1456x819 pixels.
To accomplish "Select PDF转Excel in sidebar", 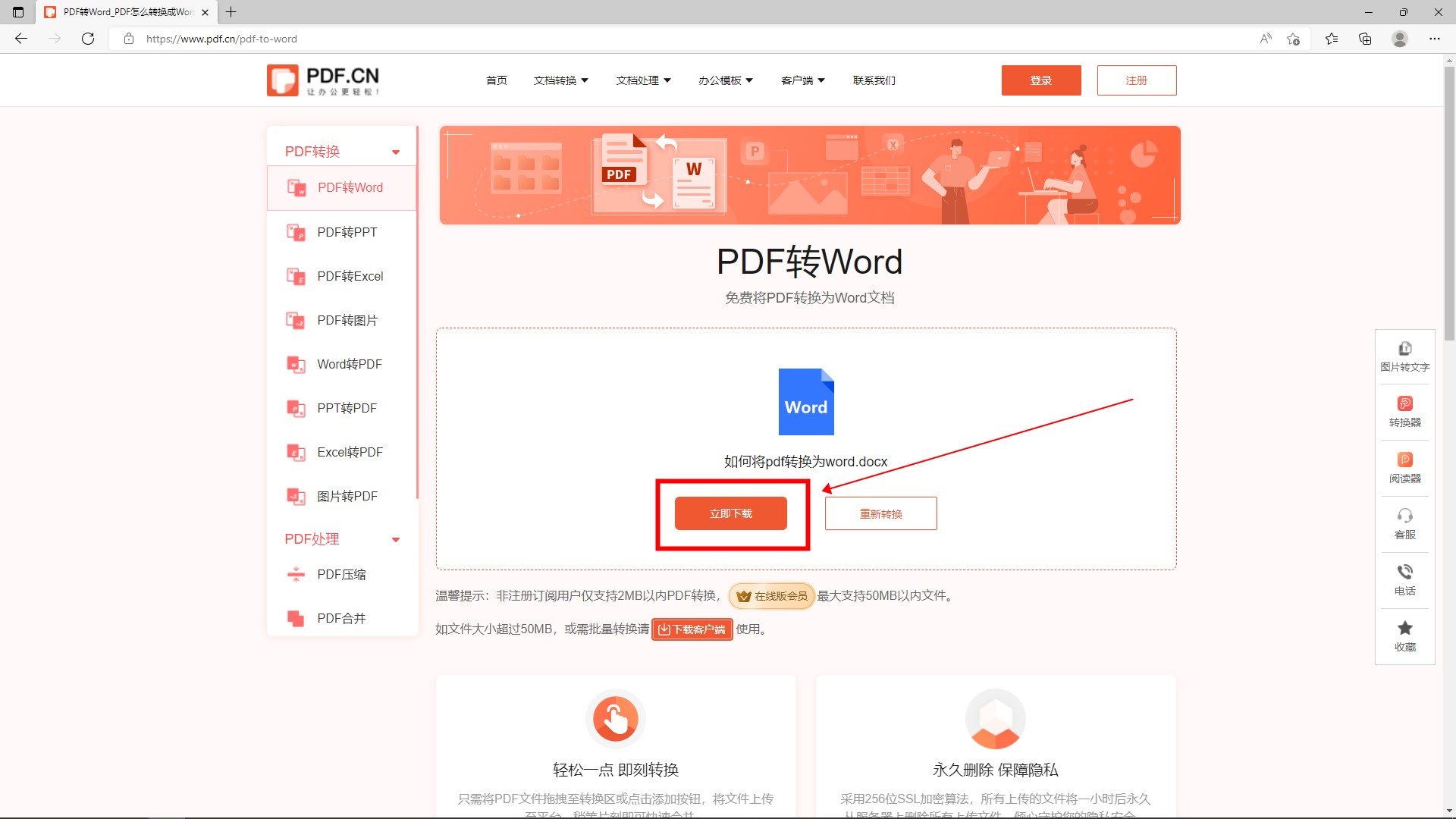I will 342,276.
